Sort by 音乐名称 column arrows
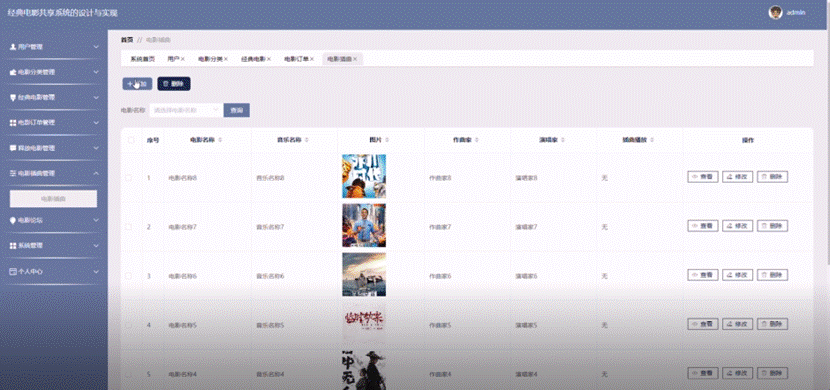The height and width of the screenshot is (390, 830). (x=307, y=140)
